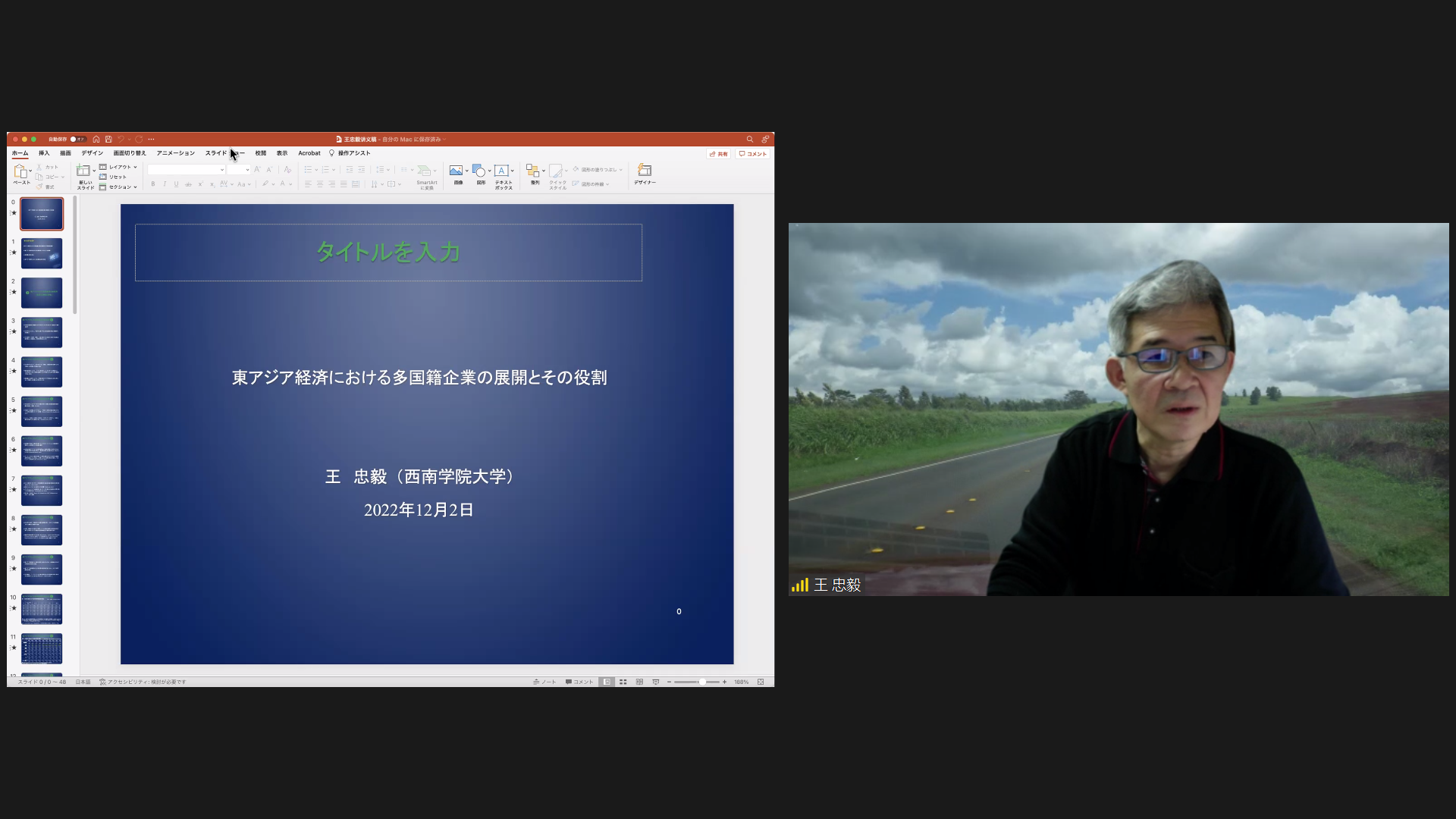This screenshot has width=1456, height=819.
Task: Open the font name combo box
Action: pyautogui.click(x=186, y=170)
